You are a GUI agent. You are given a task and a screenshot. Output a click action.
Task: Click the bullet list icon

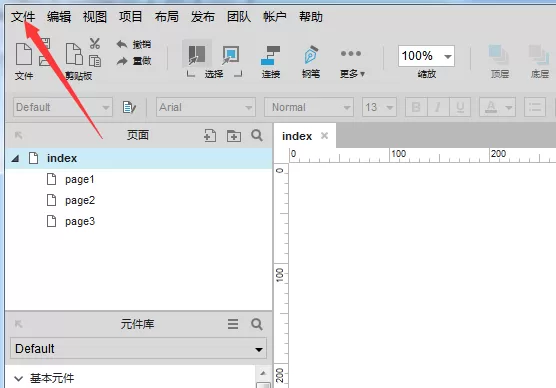tap(535, 107)
